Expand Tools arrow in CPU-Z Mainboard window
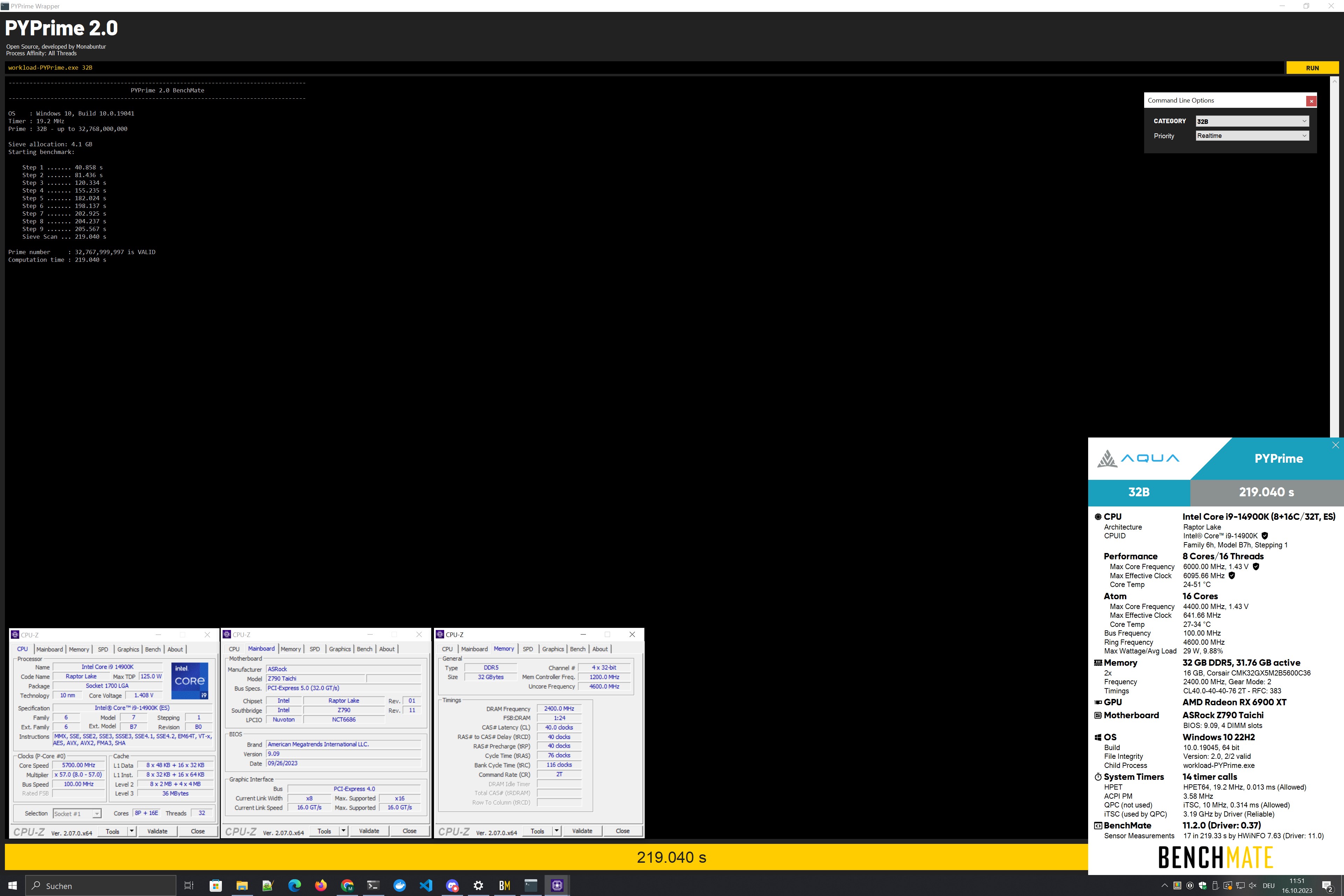 pyautogui.click(x=343, y=831)
